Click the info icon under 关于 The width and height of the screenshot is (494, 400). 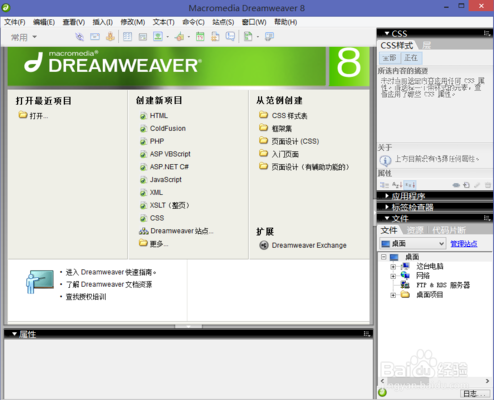point(385,161)
